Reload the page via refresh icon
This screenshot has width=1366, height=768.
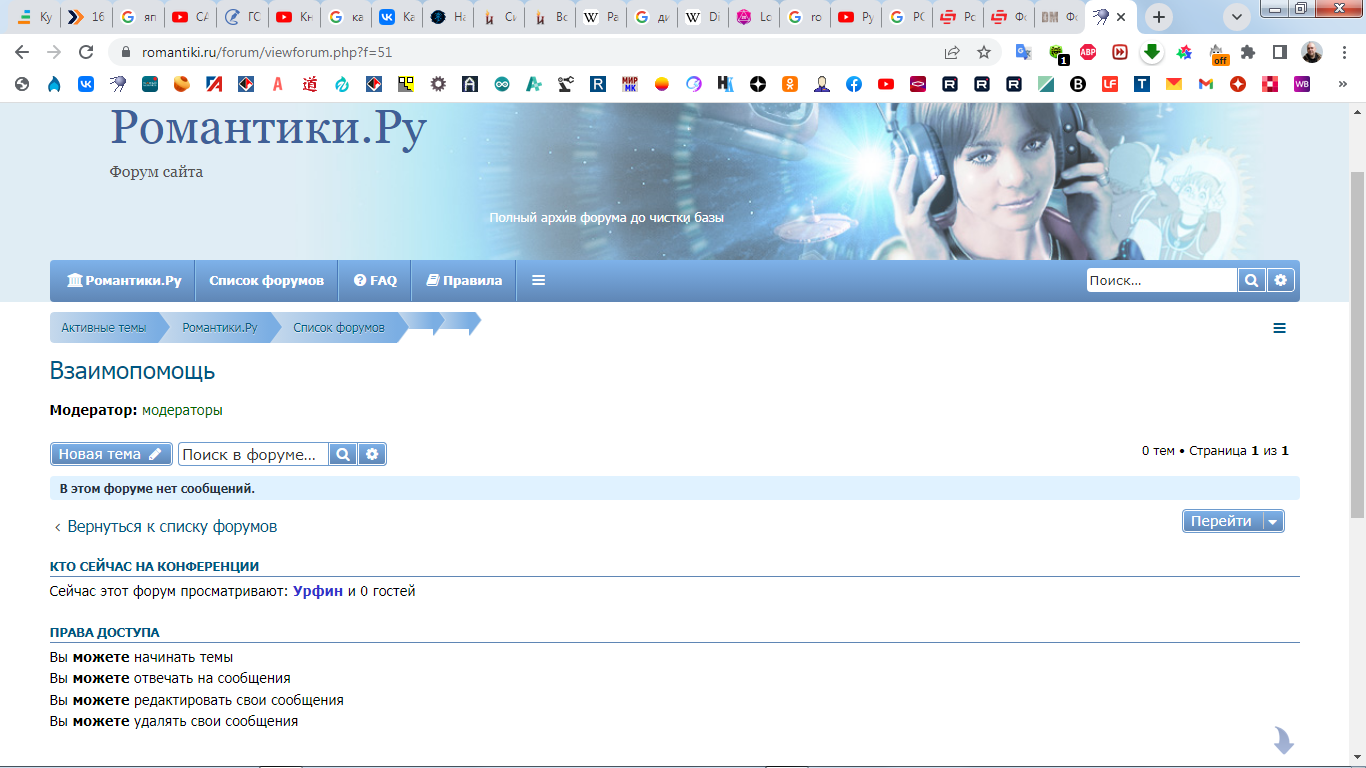(x=86, y=52)
